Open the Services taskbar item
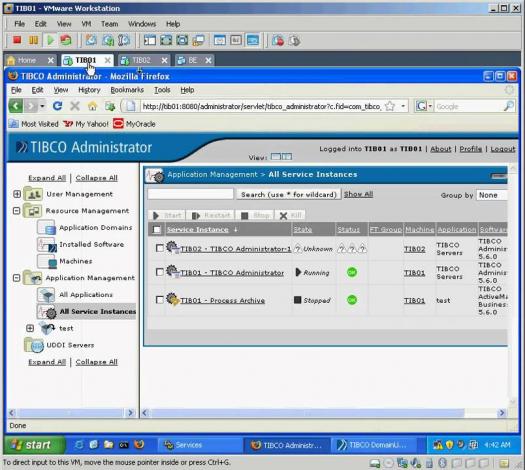525x470 pixels. (200, 445)
